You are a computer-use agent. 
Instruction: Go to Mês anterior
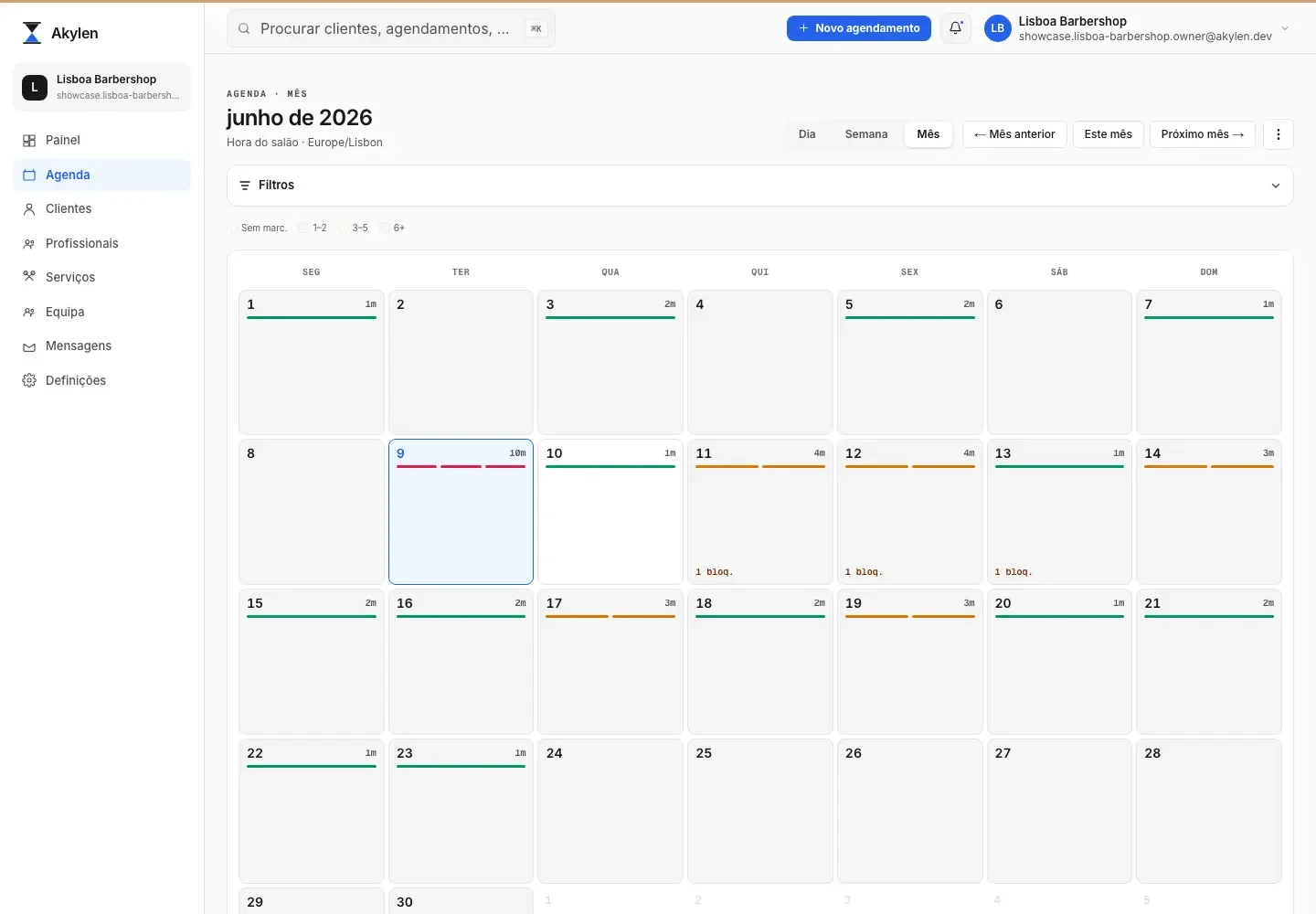(1014, 134)
